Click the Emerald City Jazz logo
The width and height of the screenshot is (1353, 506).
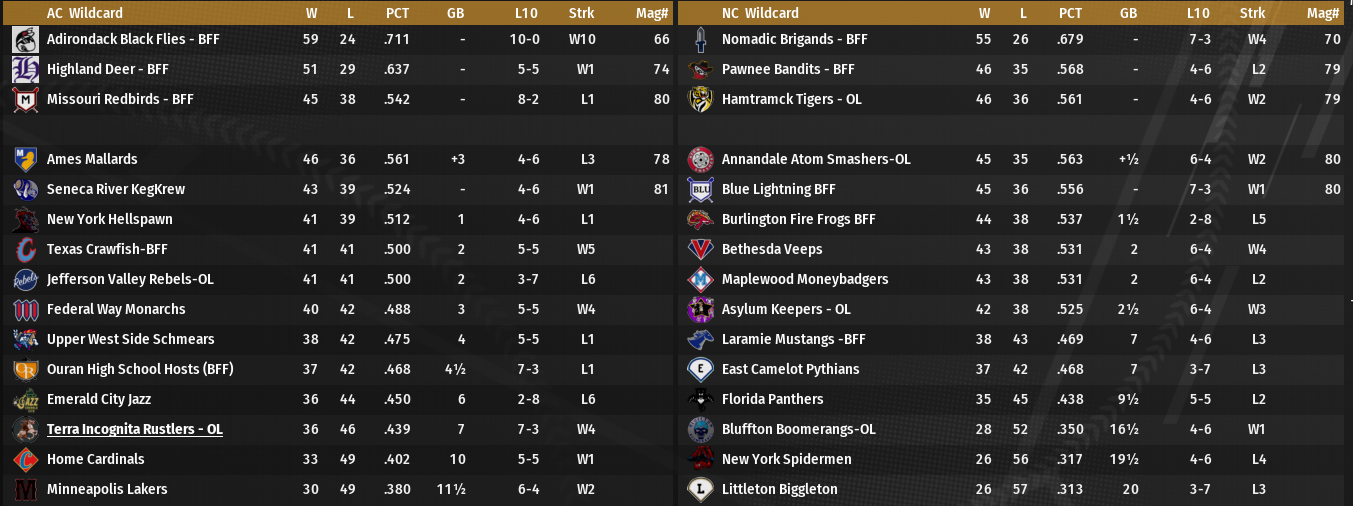click(x=25, y=400)
